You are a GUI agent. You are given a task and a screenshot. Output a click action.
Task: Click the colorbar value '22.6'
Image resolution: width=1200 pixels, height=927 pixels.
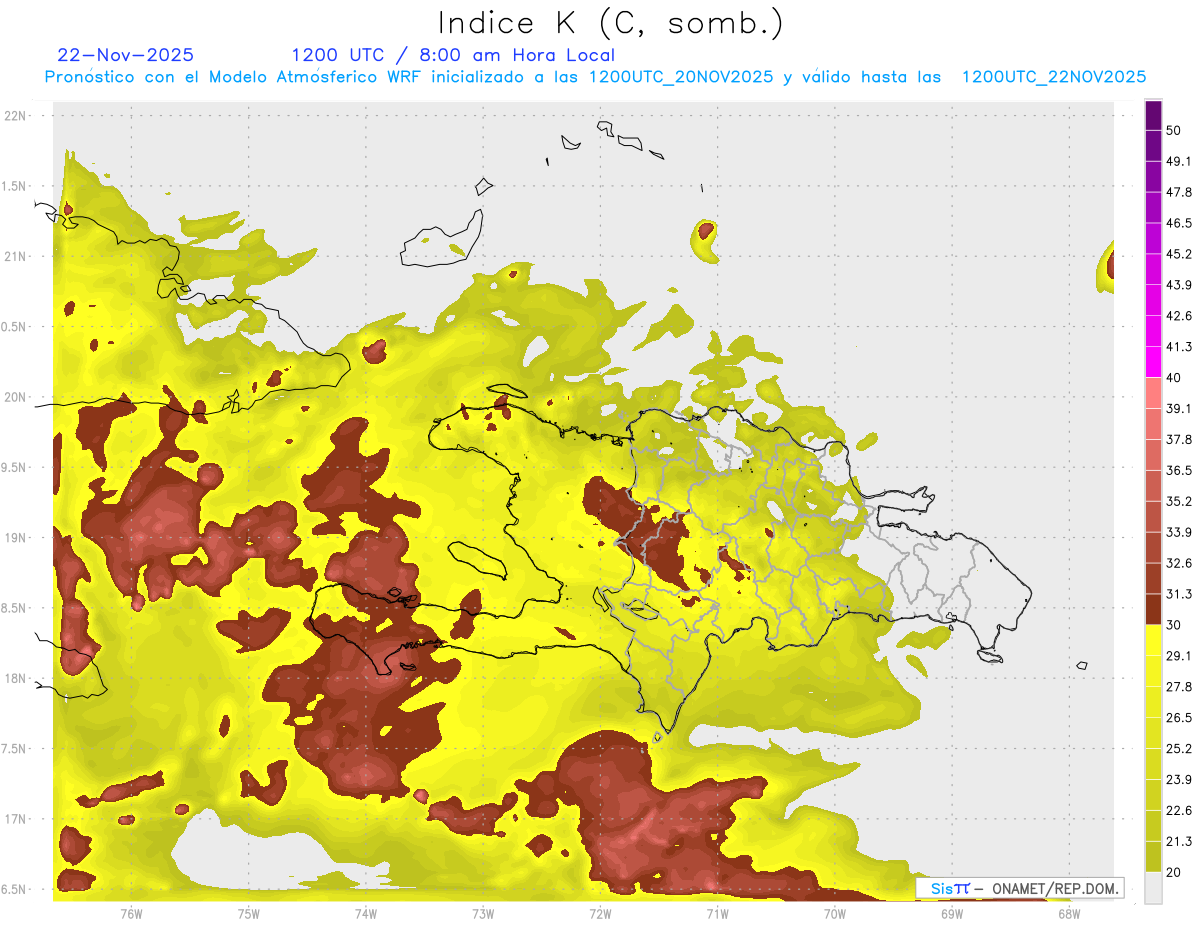pos(1179,811)
